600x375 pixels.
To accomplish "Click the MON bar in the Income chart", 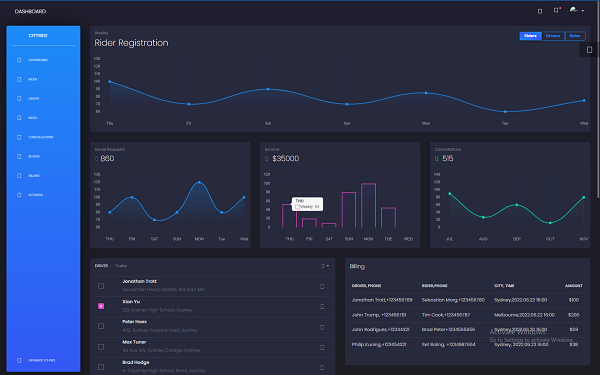I will click(x=368, y=205).
